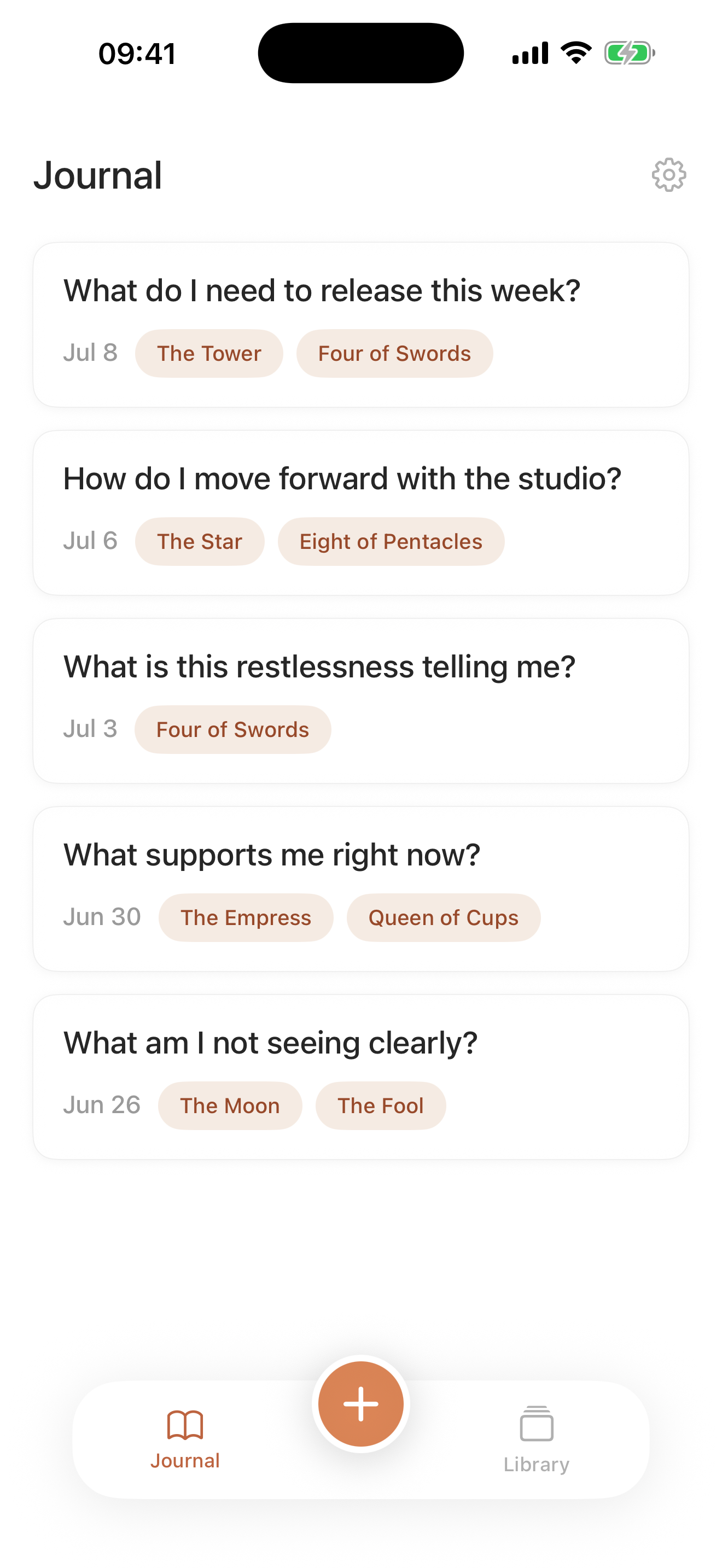722x1568 pixels.
Task: Select the Journal book icon tab
Action: click(185, 1440)
